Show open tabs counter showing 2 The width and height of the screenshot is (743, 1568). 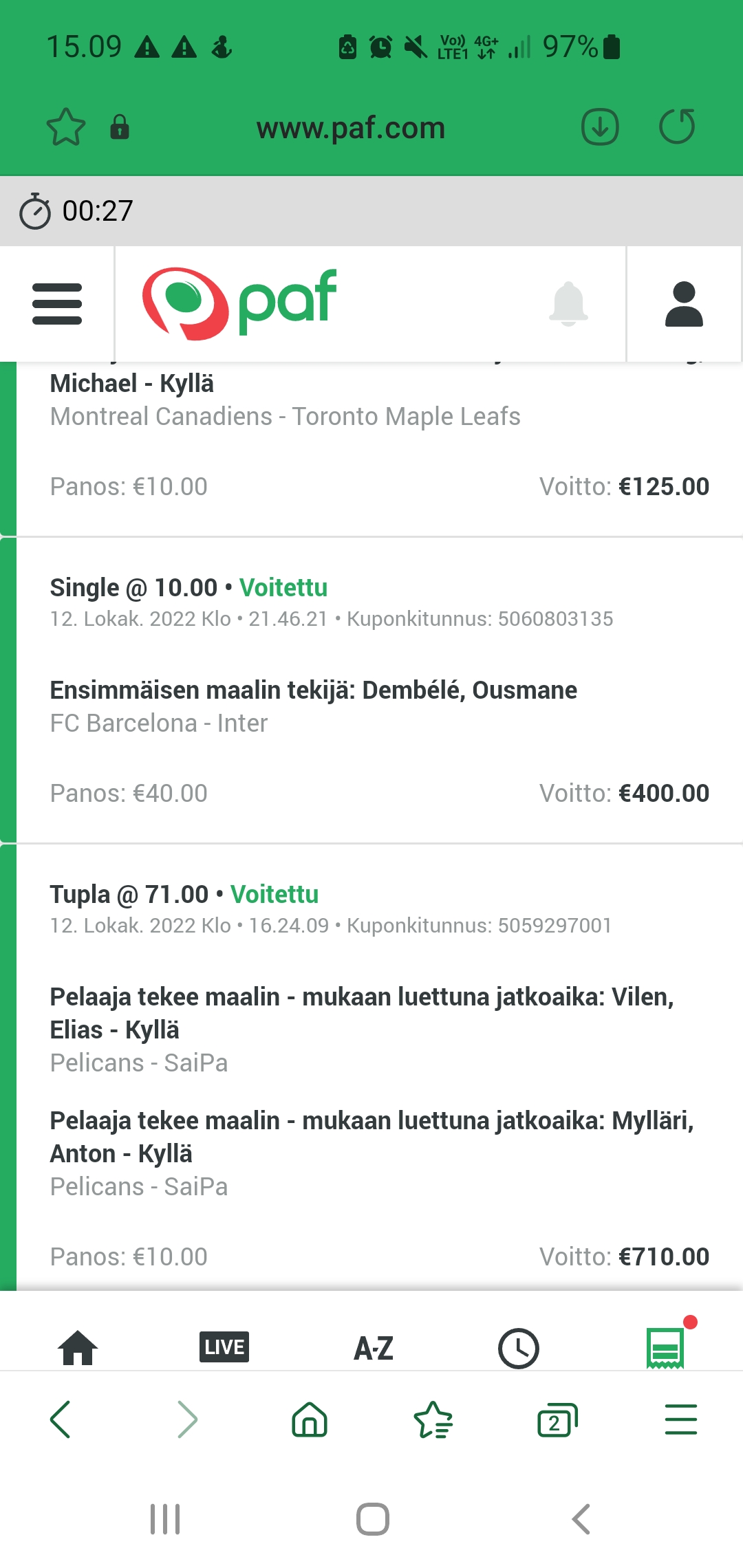(557, 1419)
